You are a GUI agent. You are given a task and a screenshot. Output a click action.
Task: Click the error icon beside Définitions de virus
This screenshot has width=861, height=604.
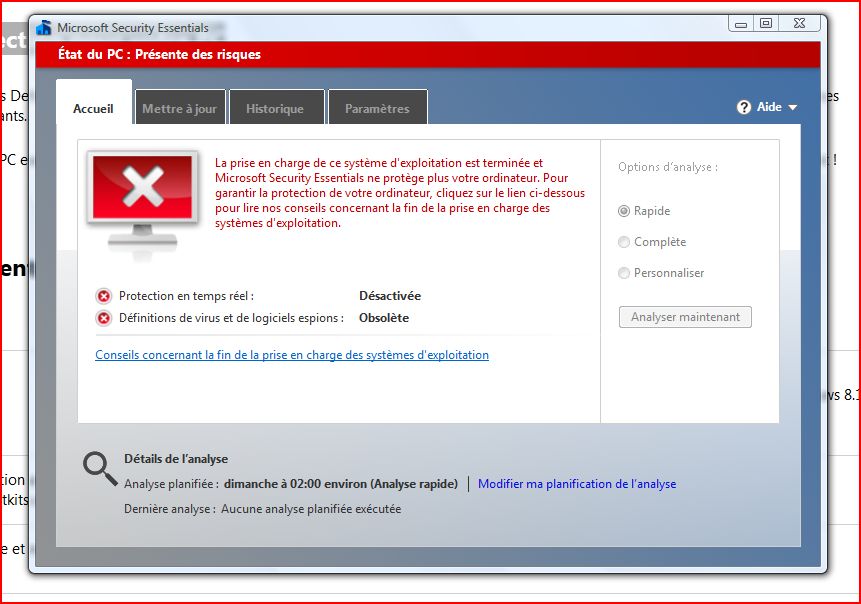(x=104, y=318)
